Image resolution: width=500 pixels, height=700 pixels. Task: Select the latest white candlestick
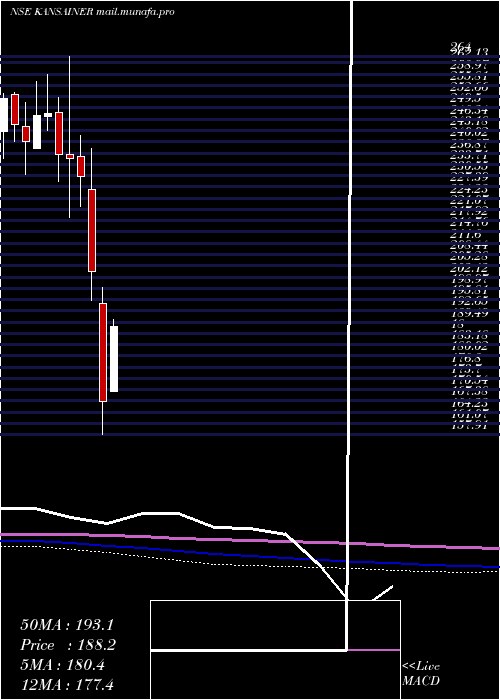[x=114, y=359]
